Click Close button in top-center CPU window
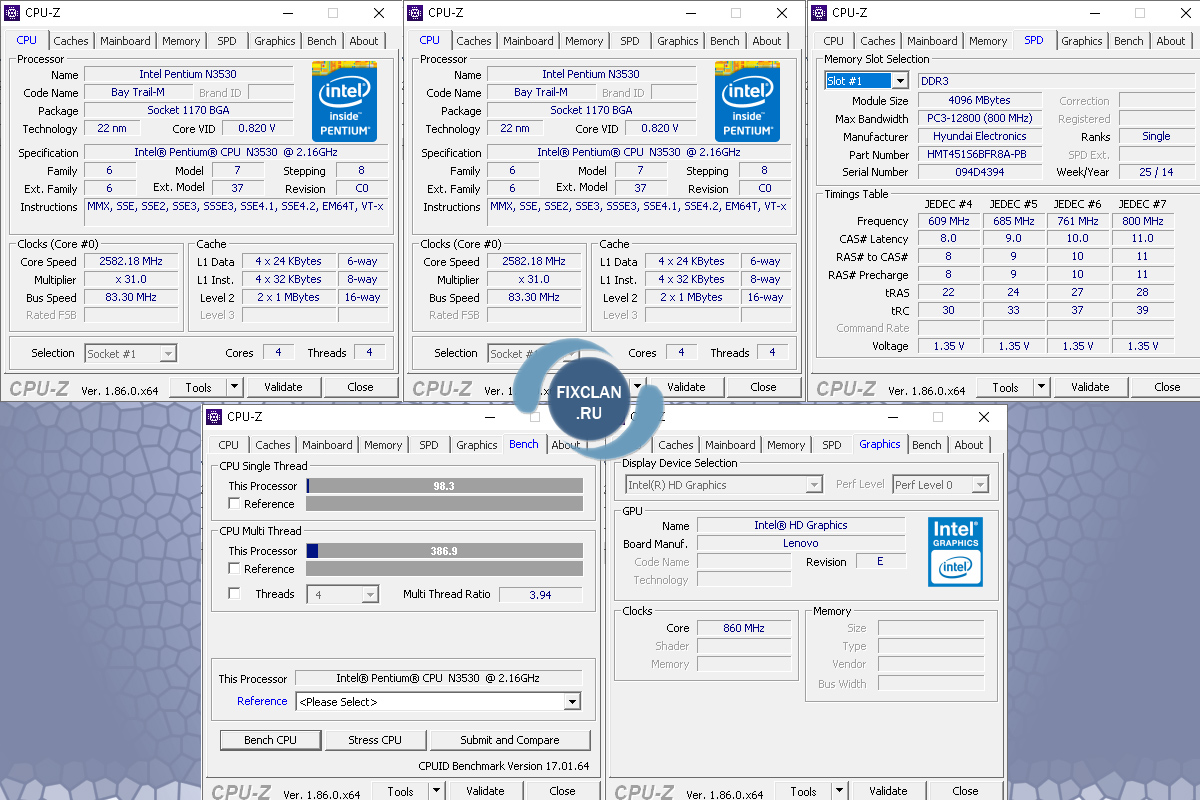Image resolution: width=1200 pixels, height=800 pixels. point(763,387)
